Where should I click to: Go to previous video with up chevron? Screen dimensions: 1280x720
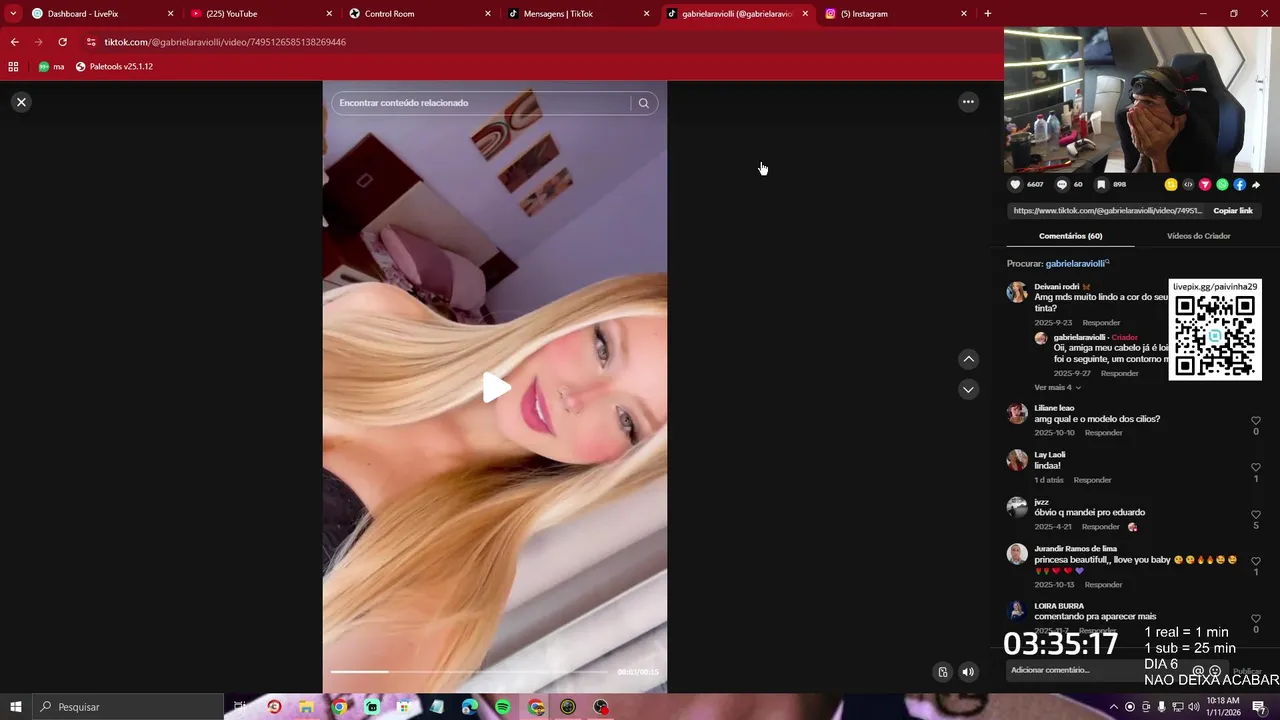click(x=968, y=359)
